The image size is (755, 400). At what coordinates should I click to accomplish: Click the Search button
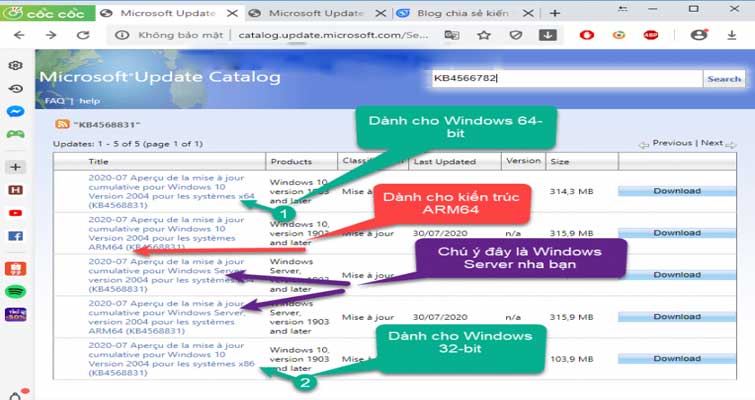coord(724,78)
